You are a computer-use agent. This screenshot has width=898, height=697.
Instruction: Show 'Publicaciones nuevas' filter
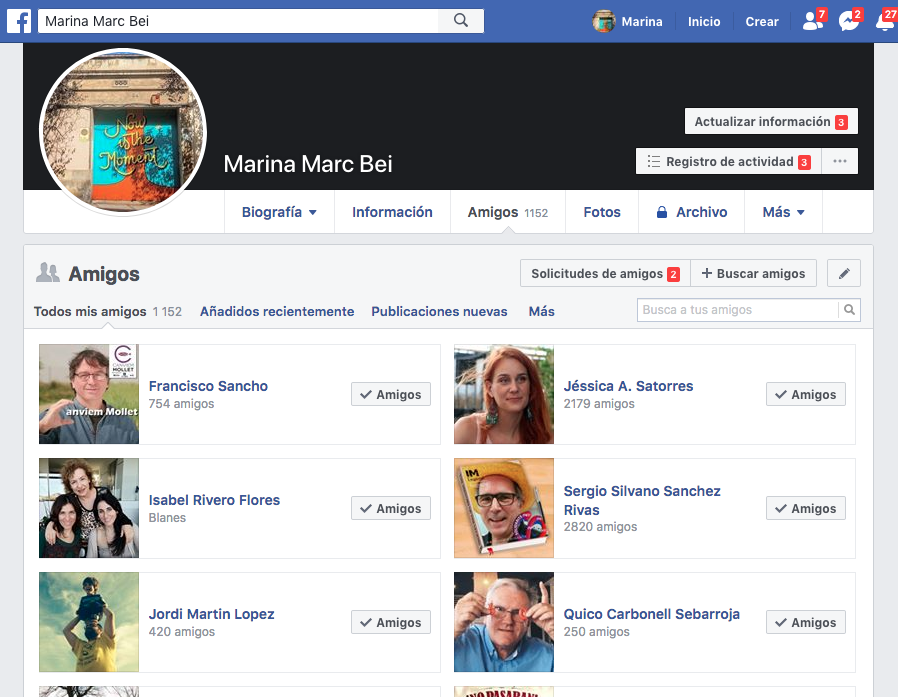point(439,311)
